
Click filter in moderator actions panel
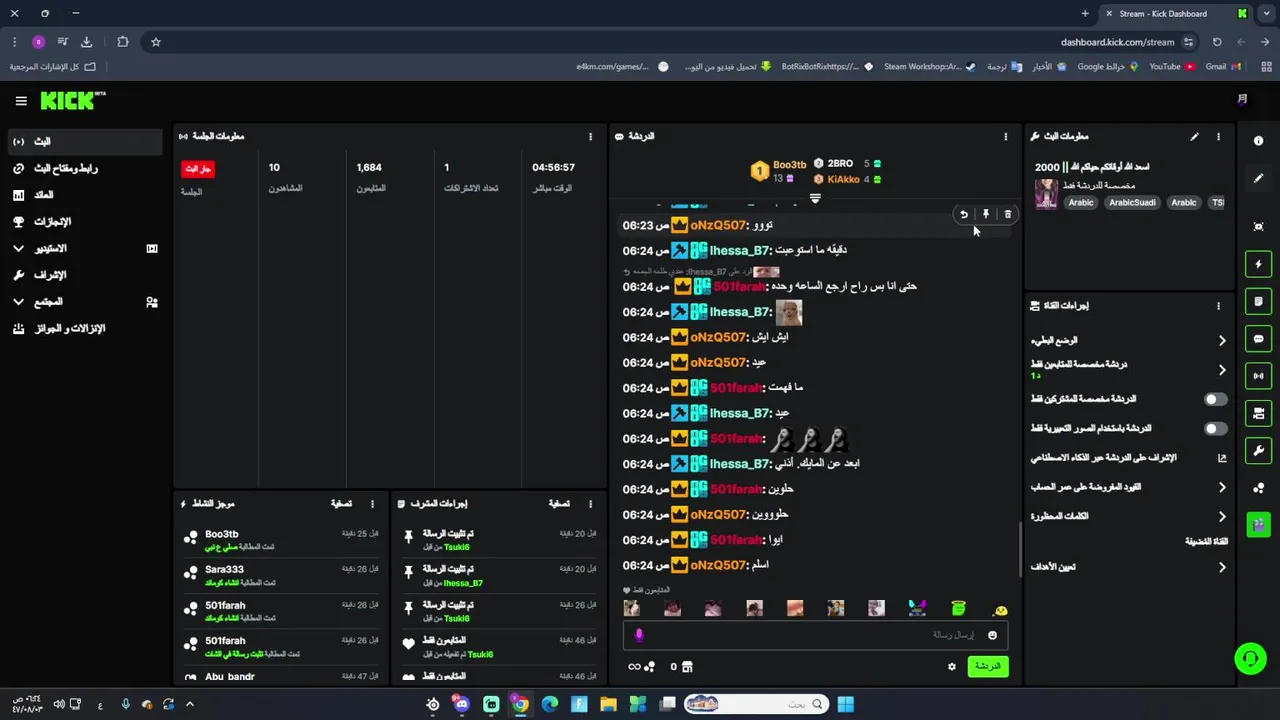559,504
